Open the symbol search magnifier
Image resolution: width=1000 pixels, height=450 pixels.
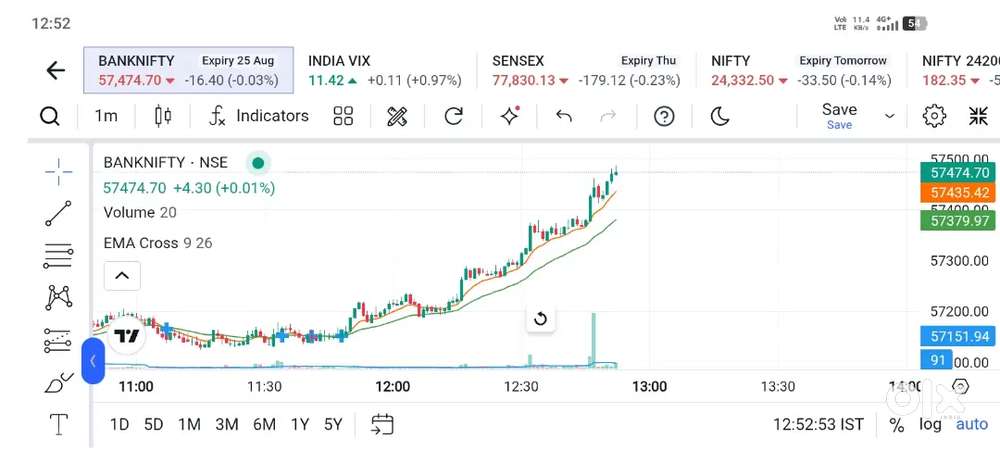(50, 117)
